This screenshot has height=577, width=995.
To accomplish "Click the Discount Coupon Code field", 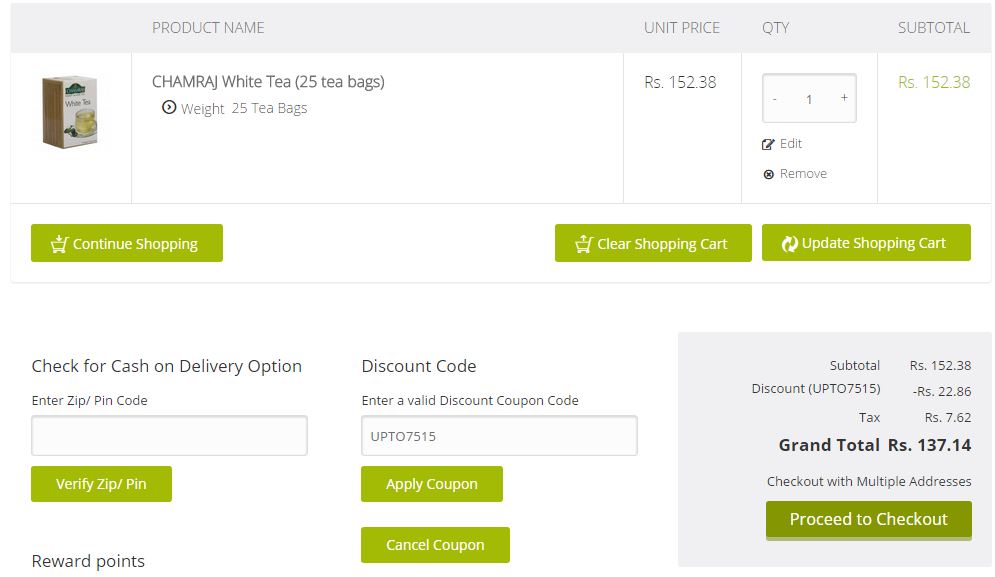I will click(499, 436).
